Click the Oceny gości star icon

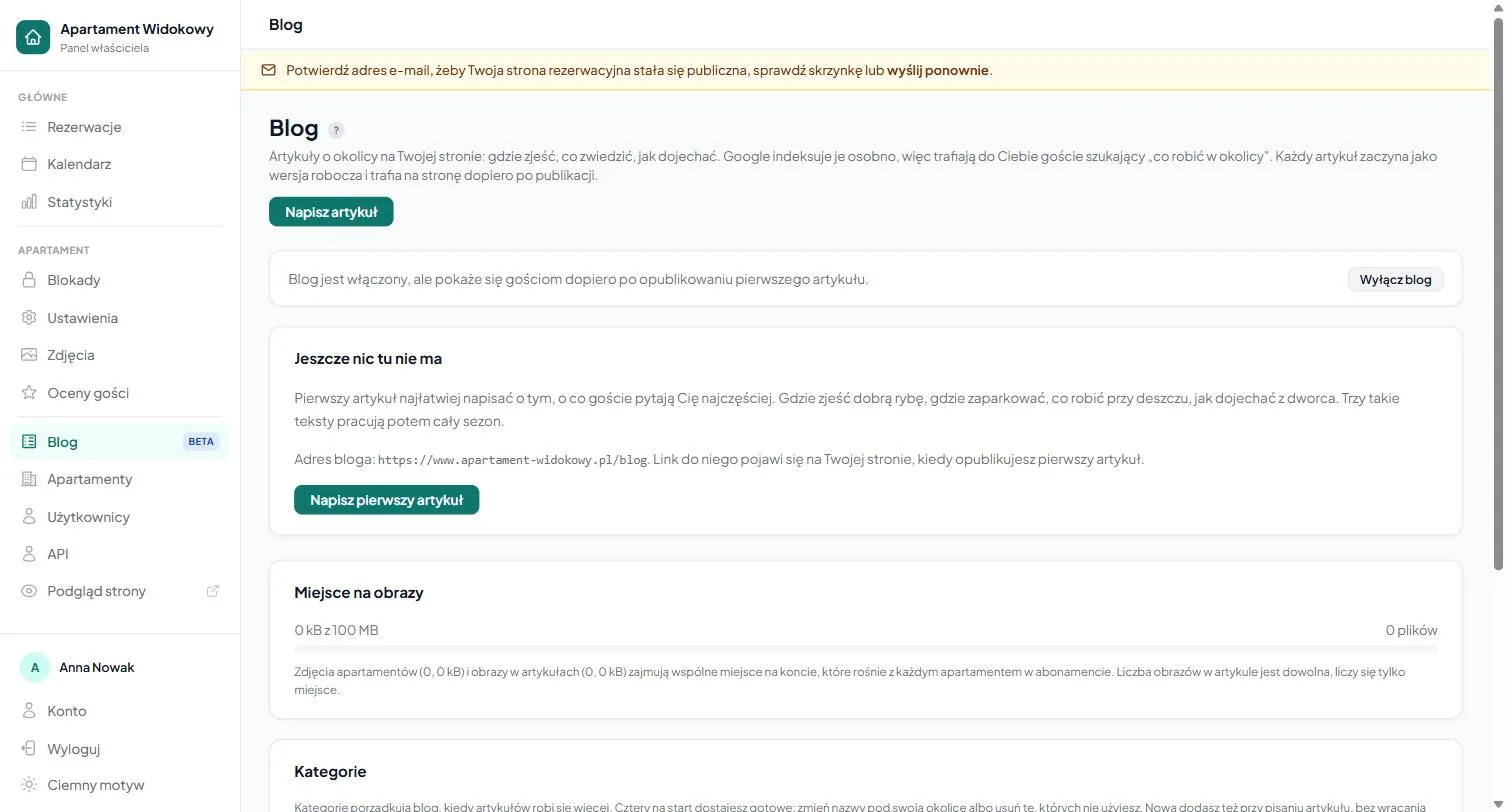pyautogui.click(x=29, y=393)
